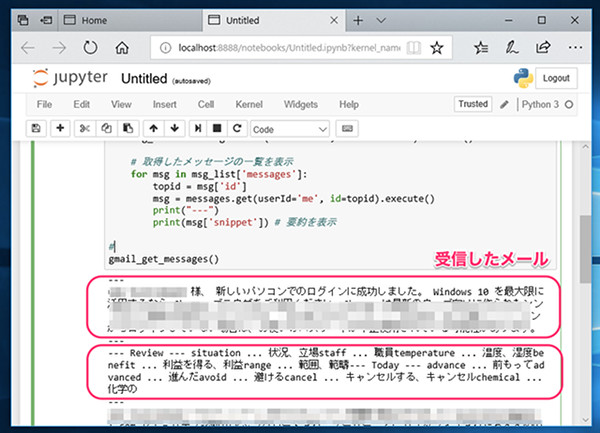Open reading view book icon
The image size is (600, 433).
[414, 48]
